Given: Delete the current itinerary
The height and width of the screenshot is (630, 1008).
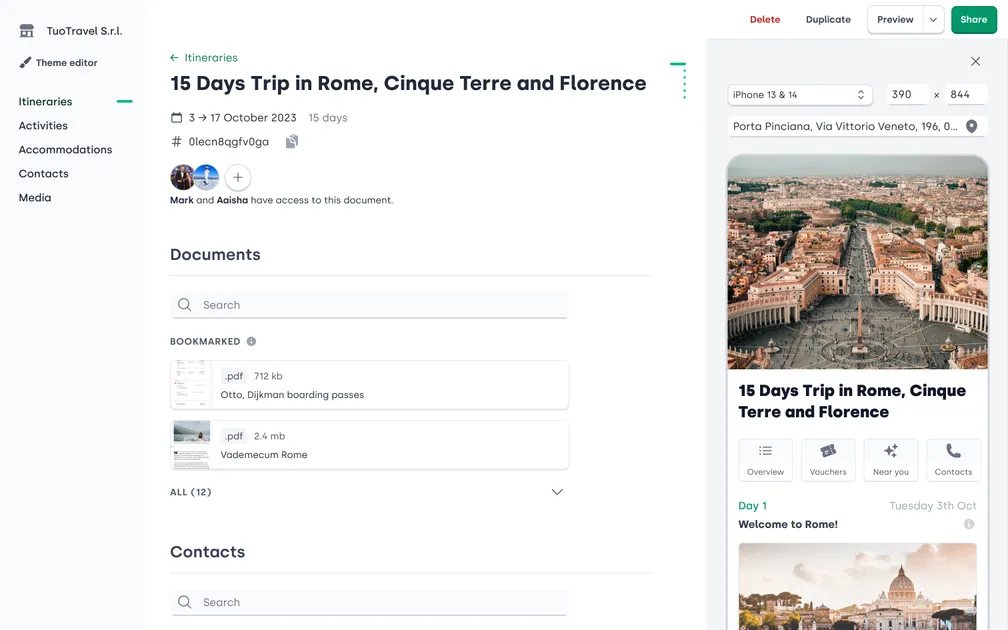Looking at the screenshot, I should tap(765, 19).
